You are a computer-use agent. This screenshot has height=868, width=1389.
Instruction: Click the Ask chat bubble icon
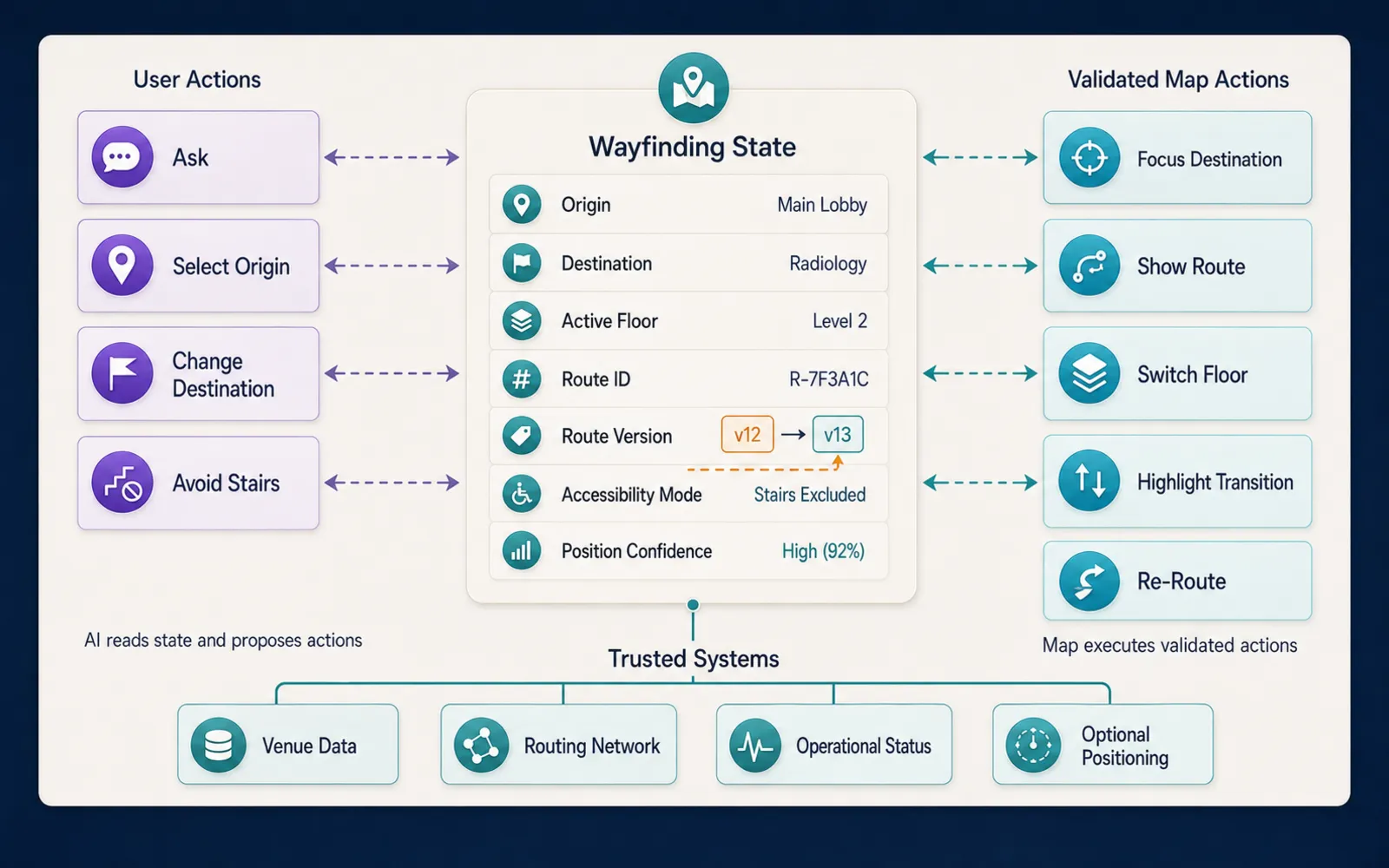pyautogui.click(x=122, y=157)
